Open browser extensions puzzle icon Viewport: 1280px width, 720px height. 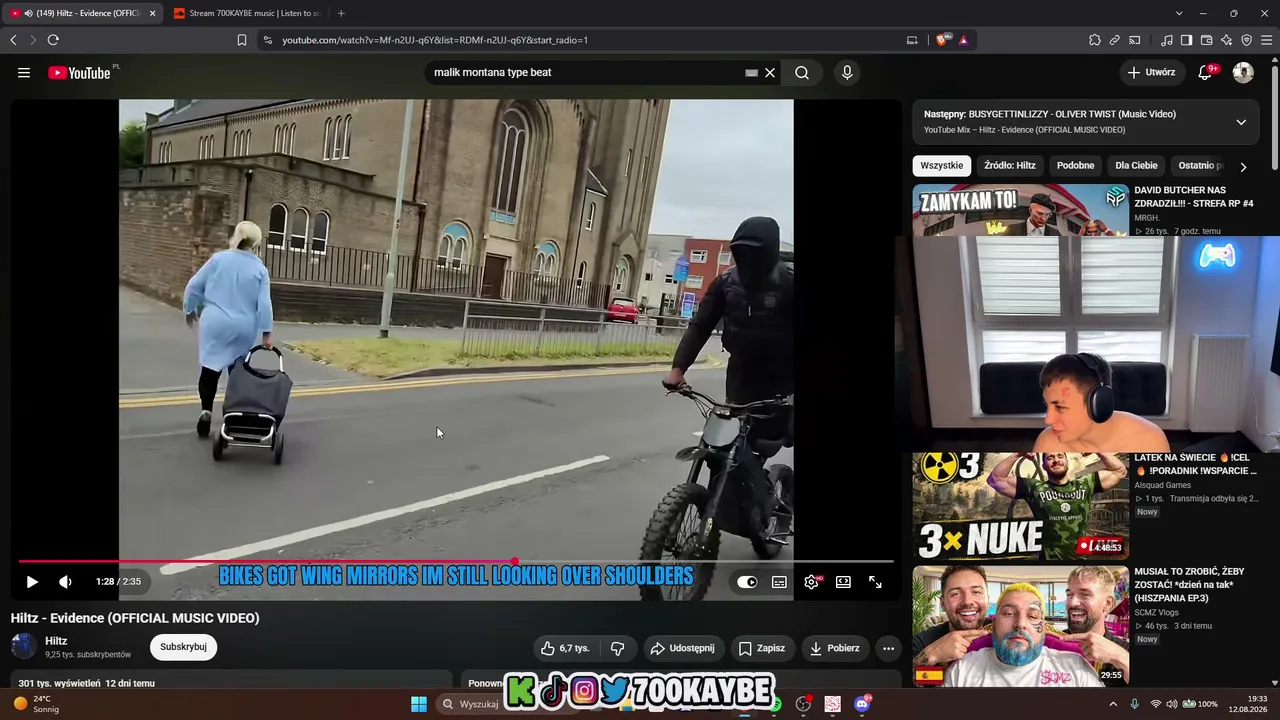click(x=1095, y=40)
